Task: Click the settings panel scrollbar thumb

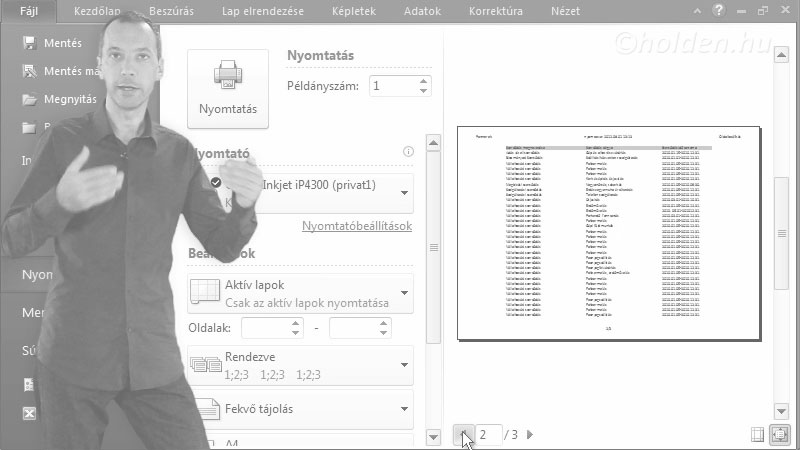Action: [x=433, y=247]
